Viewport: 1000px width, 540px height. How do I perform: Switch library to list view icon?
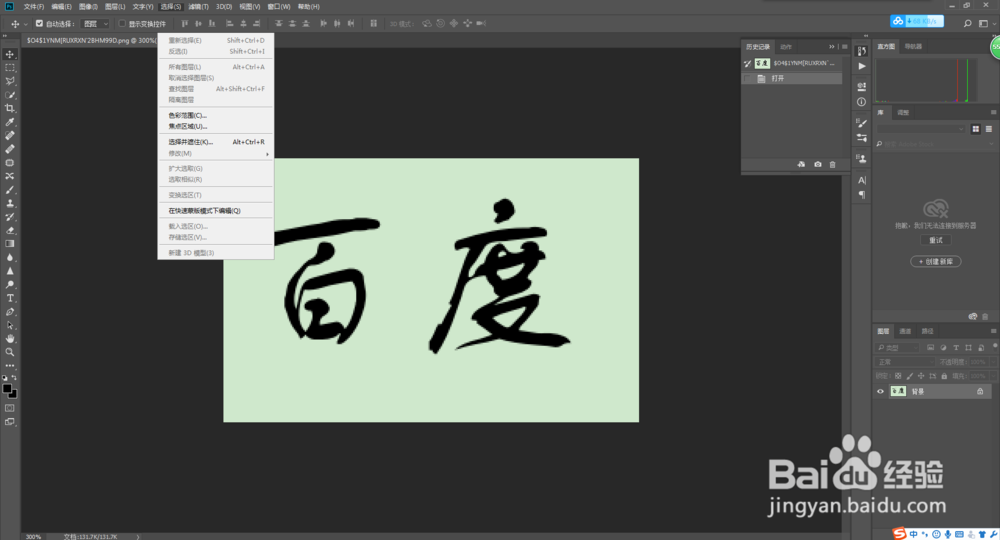point(989,129)
